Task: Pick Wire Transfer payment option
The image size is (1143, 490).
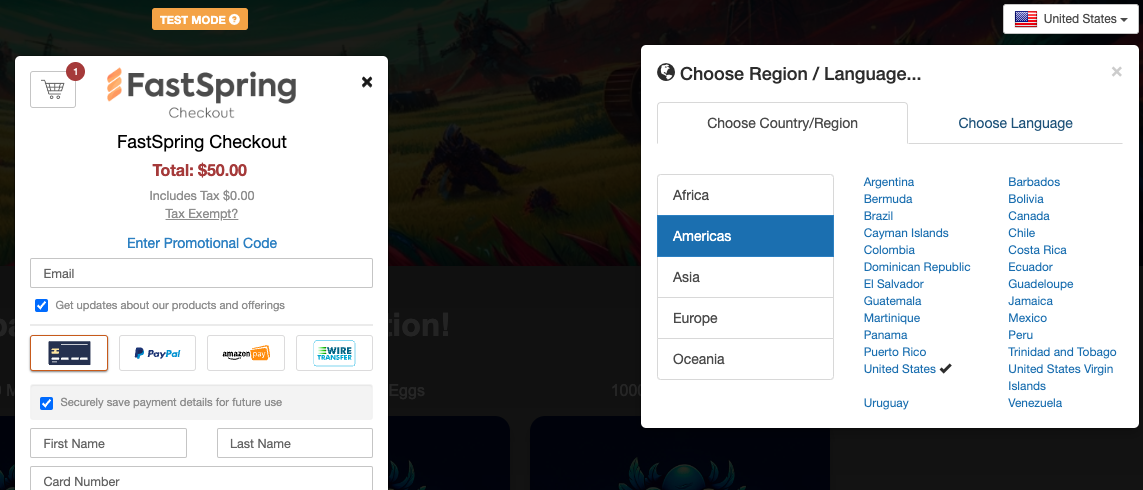Action: point(334,353)
